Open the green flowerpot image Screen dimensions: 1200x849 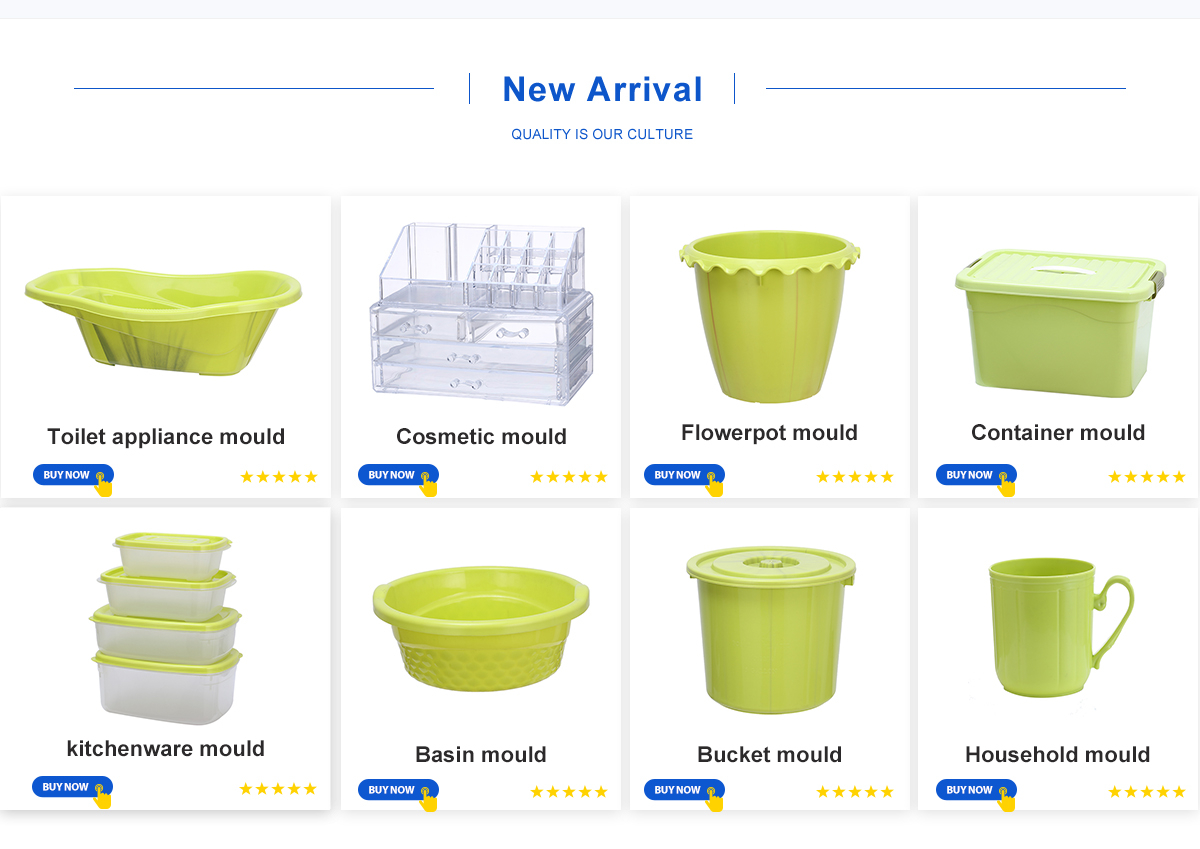[x=769, y=316]
